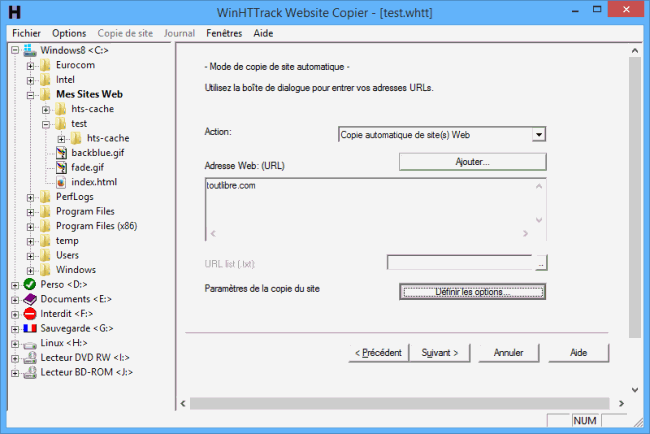This screenshot has width=650, height=434.
Task: Click the PerfLogs folder icon
Action: [45, 196]
